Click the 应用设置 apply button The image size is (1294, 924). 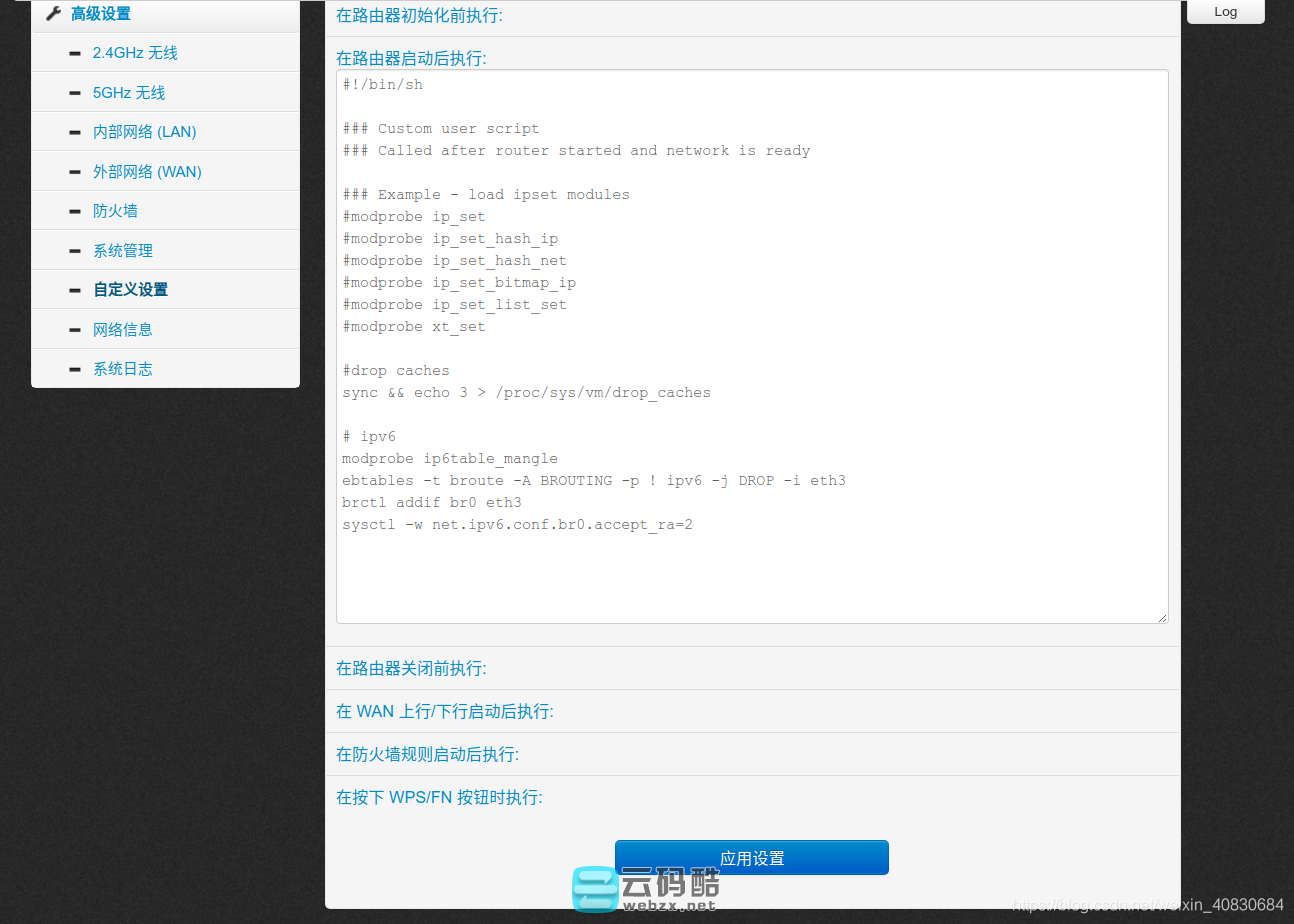click(751, 858)
